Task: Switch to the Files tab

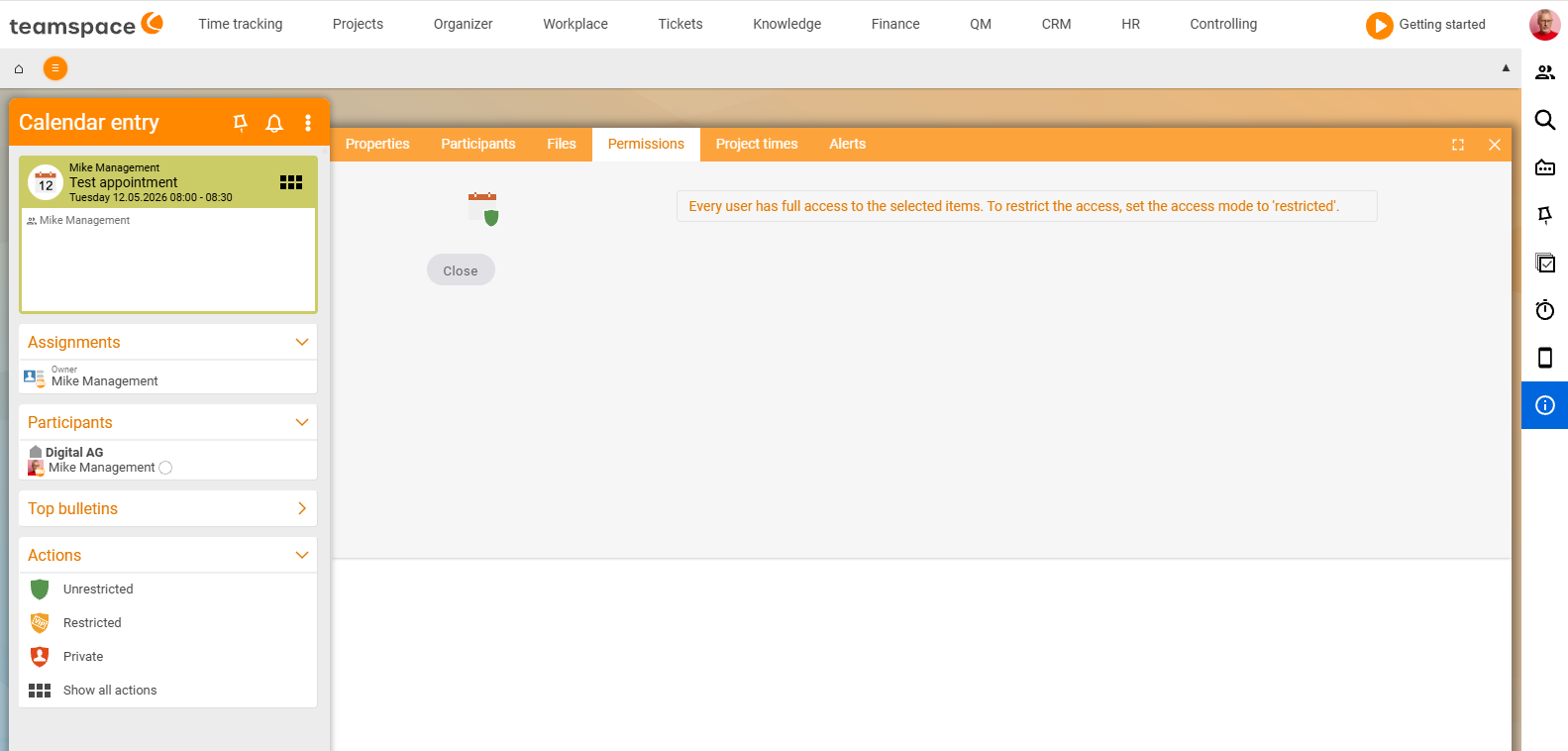Action: coord(562,144)
